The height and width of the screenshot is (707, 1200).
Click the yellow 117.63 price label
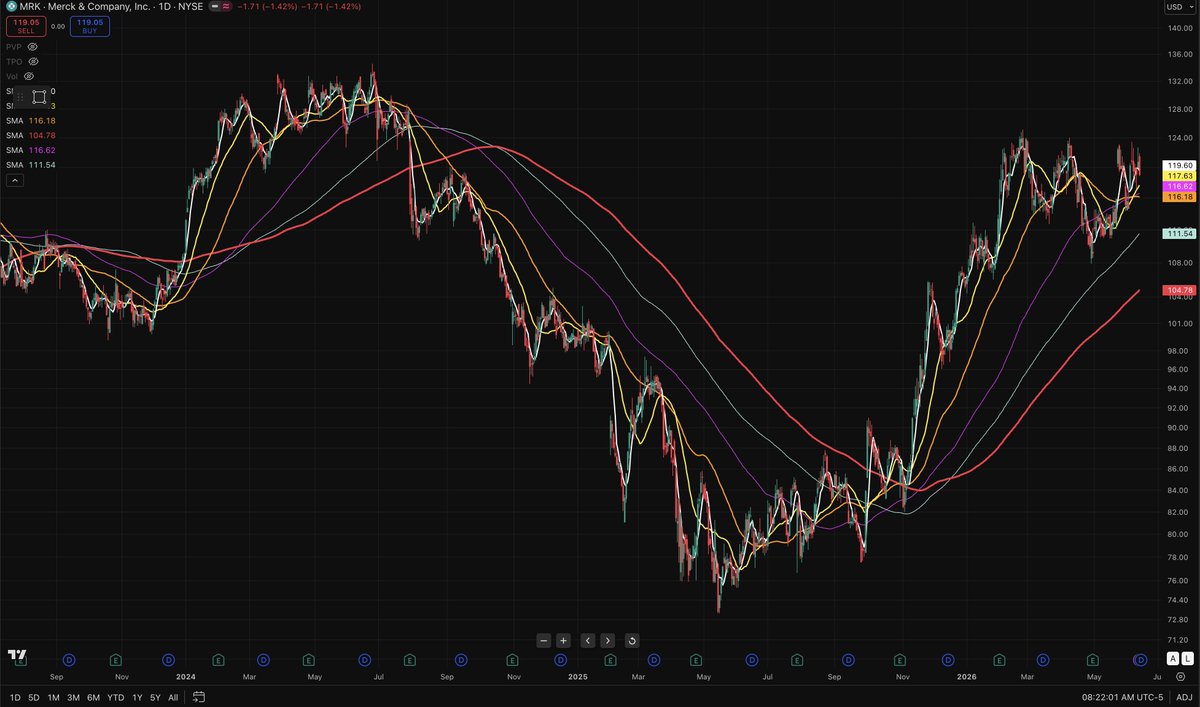[x=1180, y=176]
